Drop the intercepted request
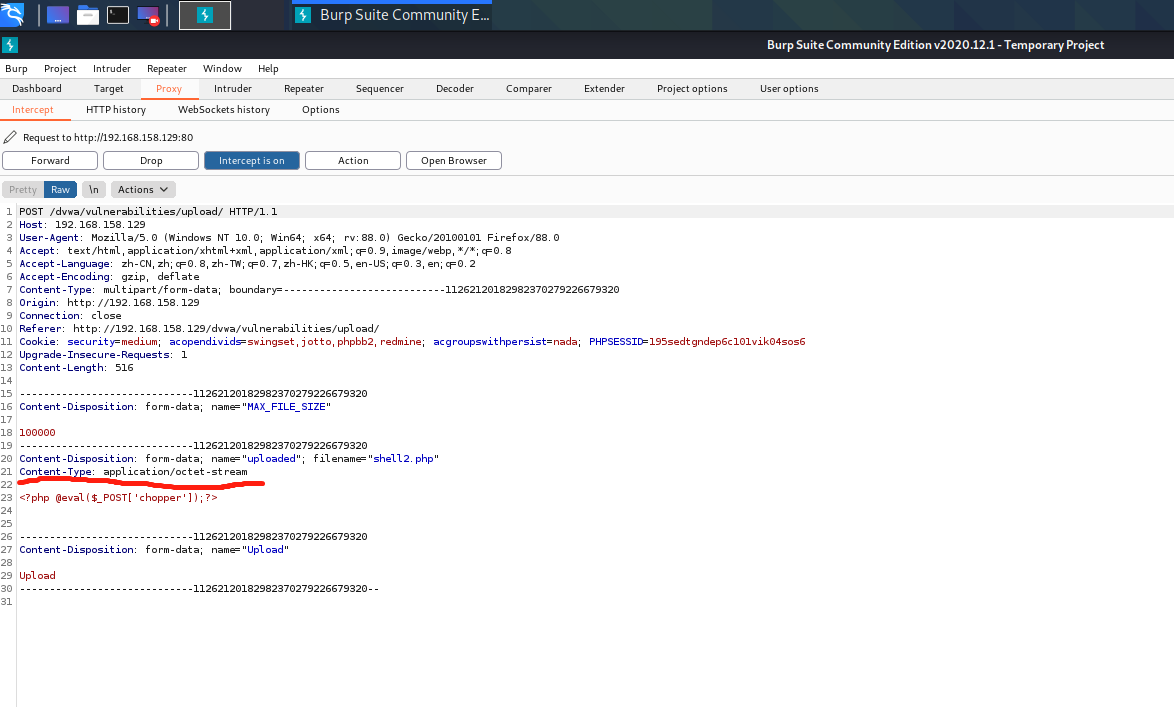1174x707 pixels. coord(150,160)
